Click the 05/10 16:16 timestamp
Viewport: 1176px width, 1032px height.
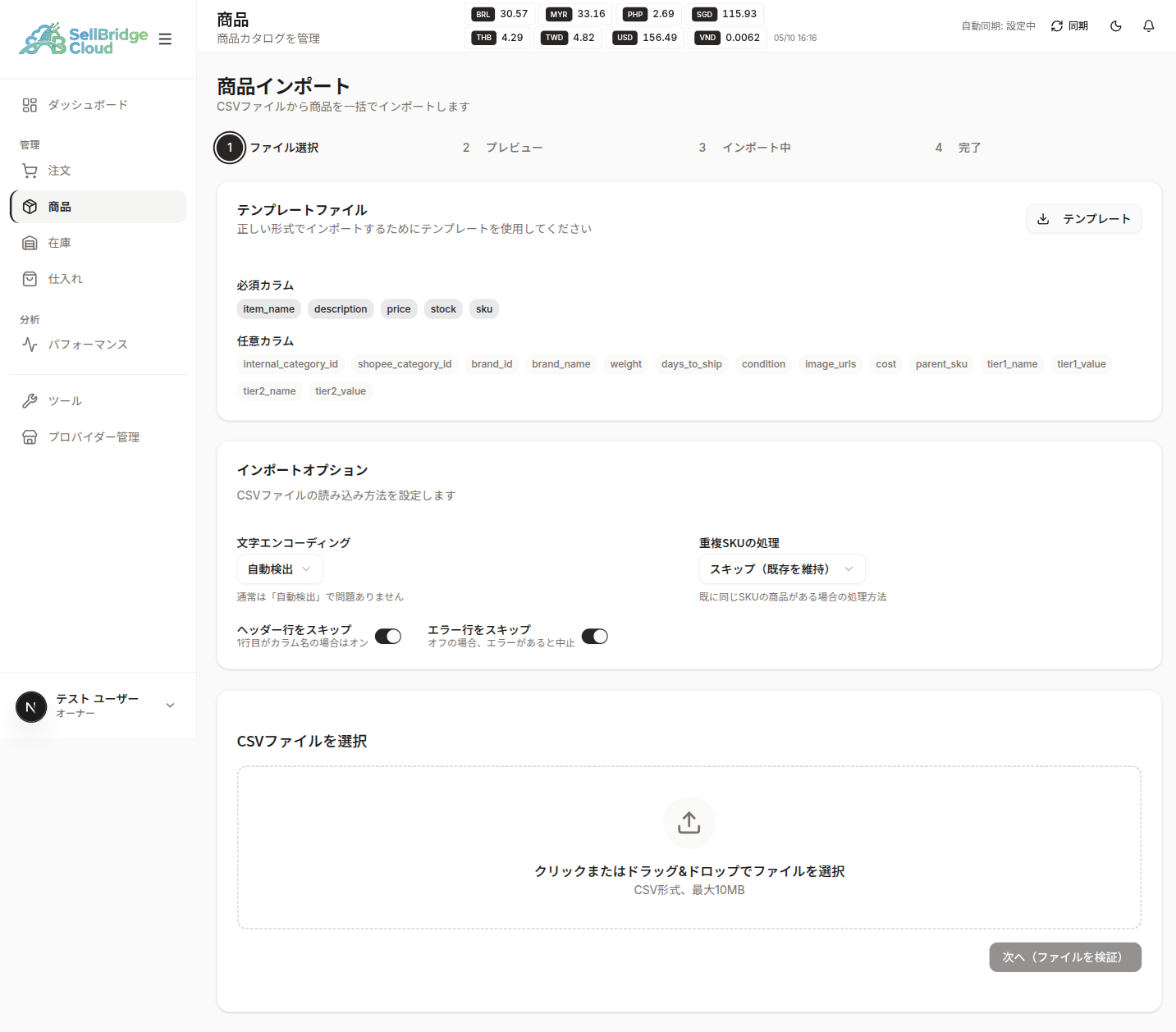point(795,38)
